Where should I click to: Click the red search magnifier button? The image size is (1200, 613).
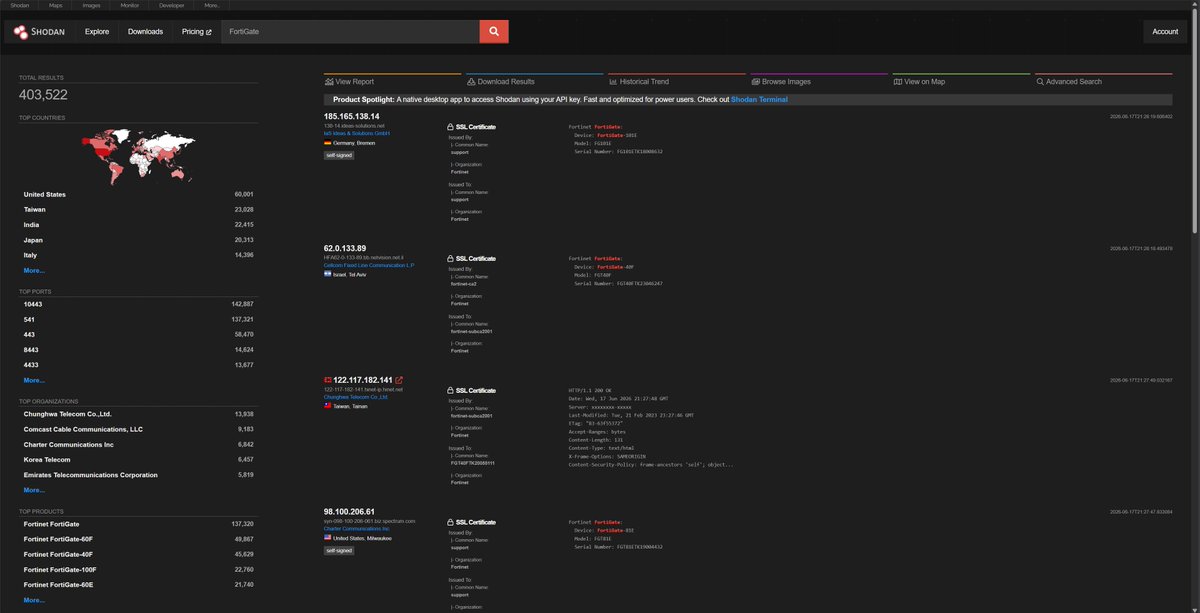[494, 31]
